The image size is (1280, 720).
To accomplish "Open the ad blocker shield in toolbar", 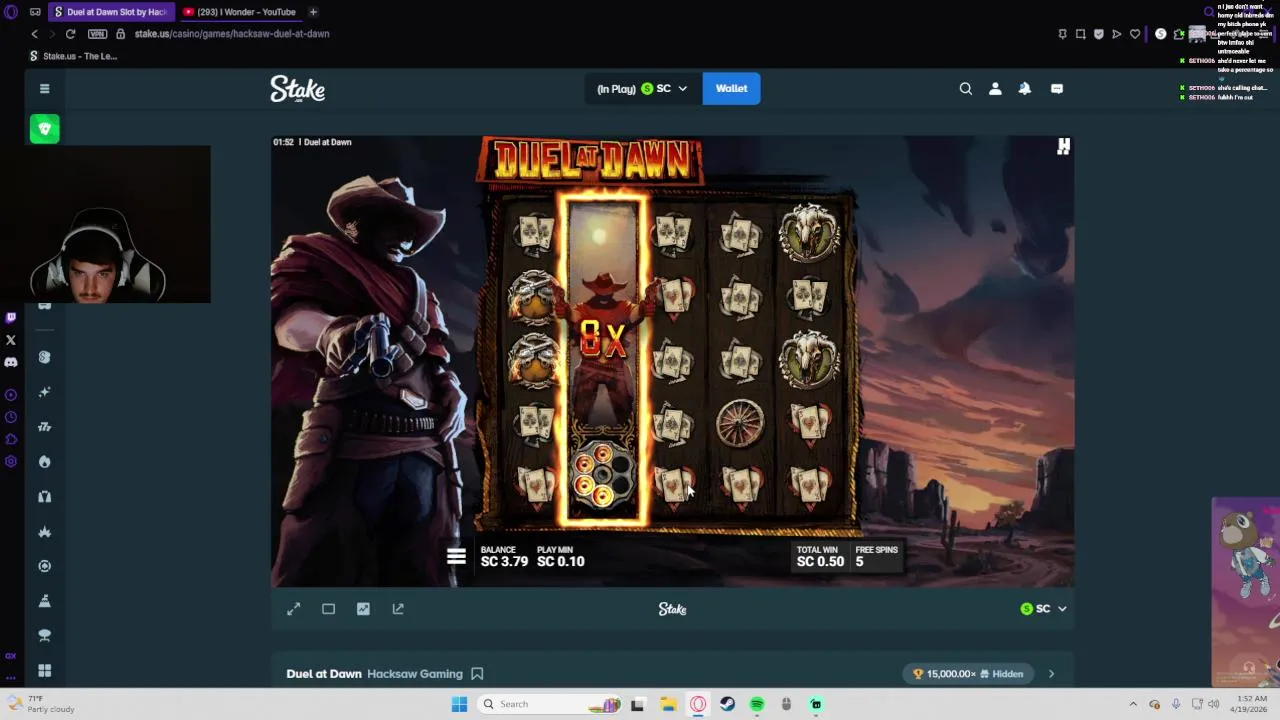I will (x=1098, y=34).
